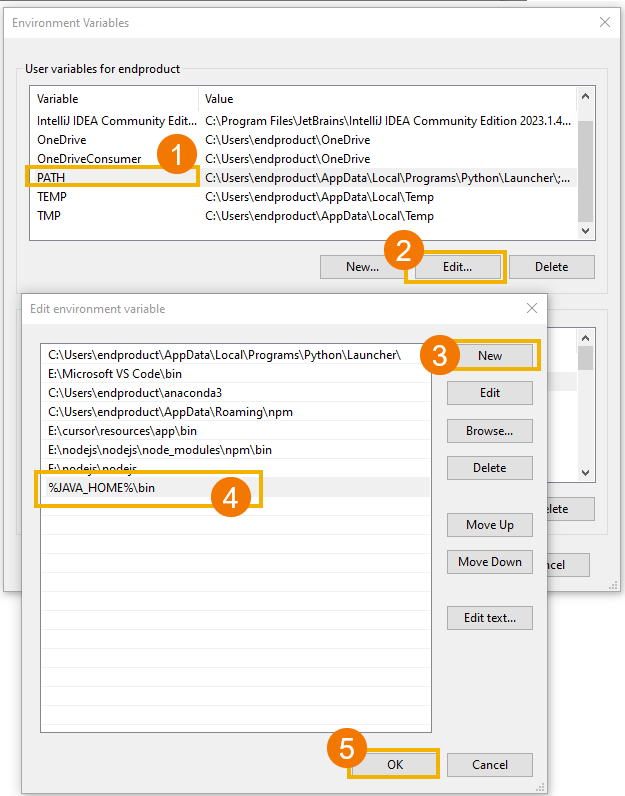
Task: Click the user variables scroll up arrow
Action: point(585,97)
